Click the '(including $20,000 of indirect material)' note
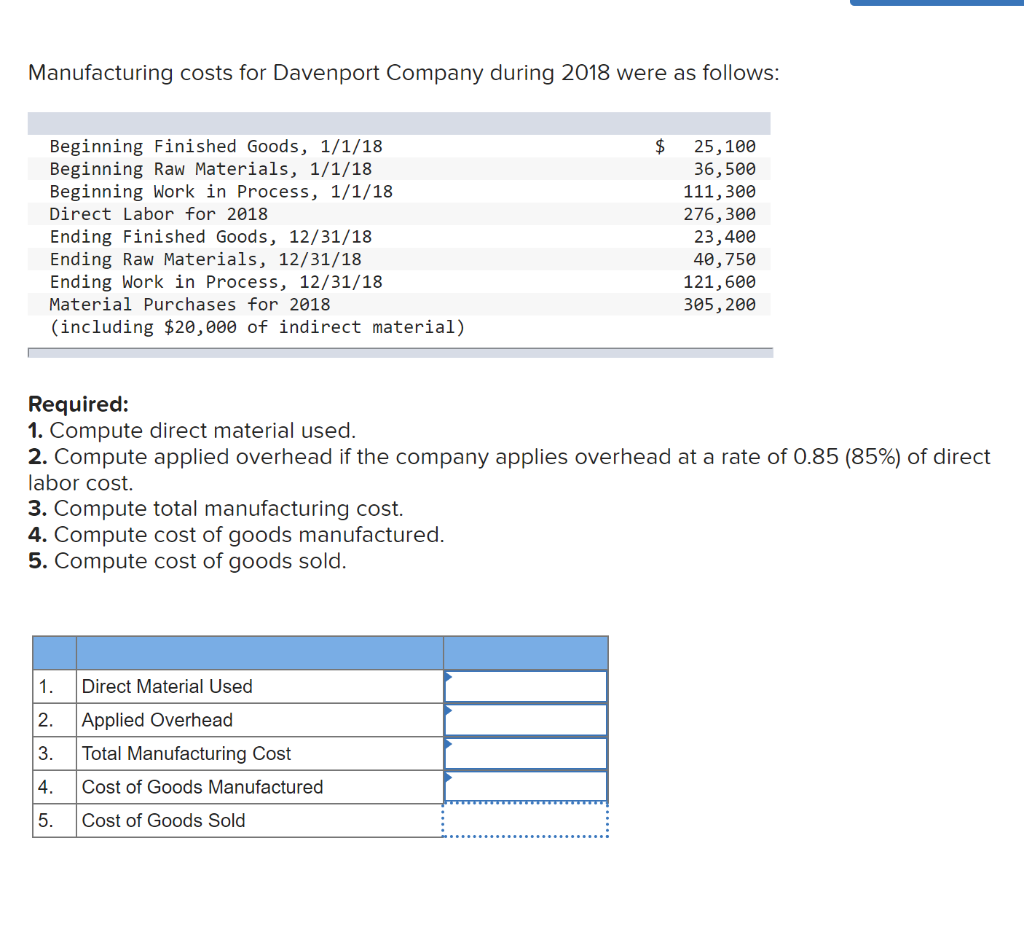Viewport: 1024px width, 940px height. coord(257,327)
